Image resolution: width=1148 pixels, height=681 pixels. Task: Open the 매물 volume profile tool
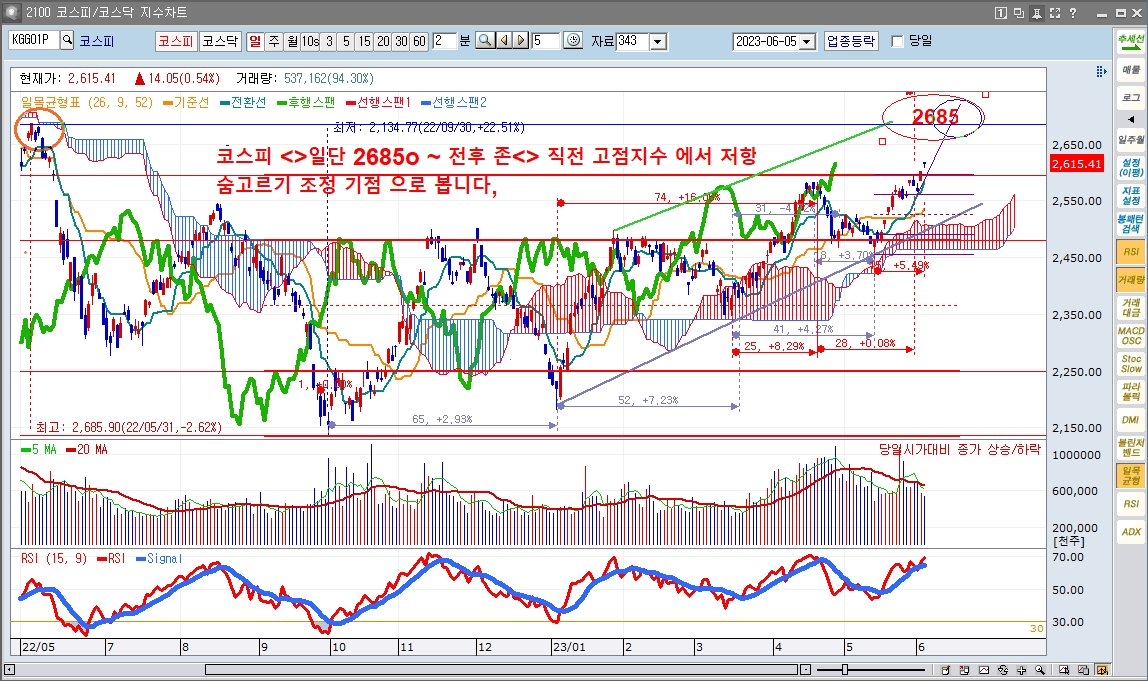(x=1130, y=70)
